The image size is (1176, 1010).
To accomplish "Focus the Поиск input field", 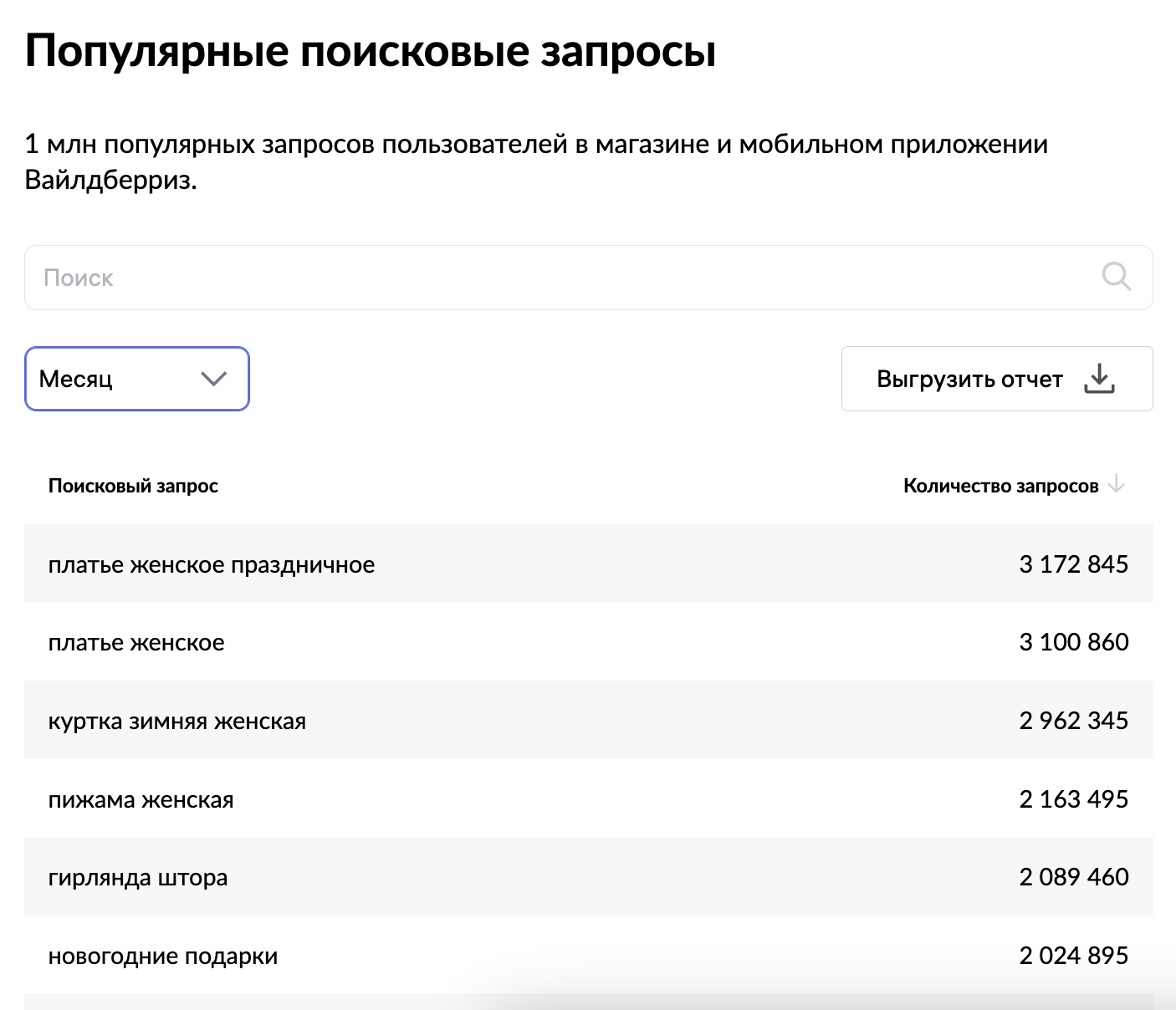I will tap(588, 278).
